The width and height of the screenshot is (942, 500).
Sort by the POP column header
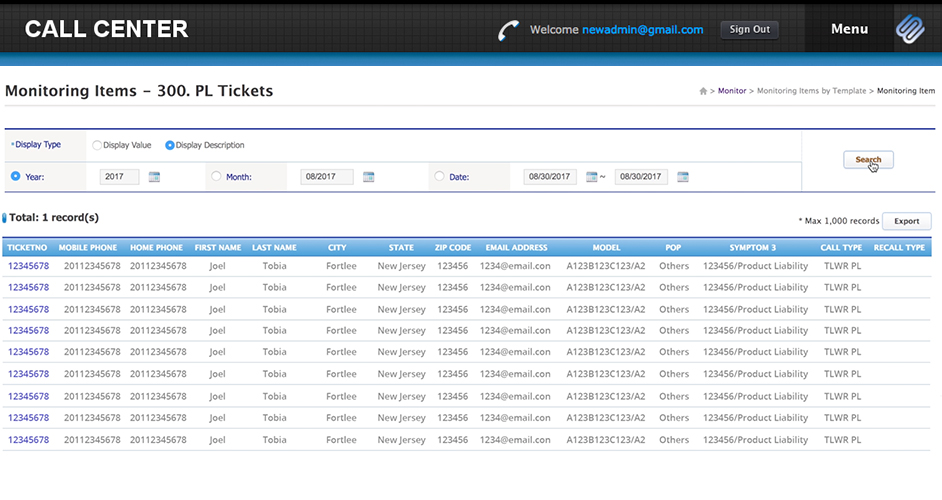(x=673, y=248)
